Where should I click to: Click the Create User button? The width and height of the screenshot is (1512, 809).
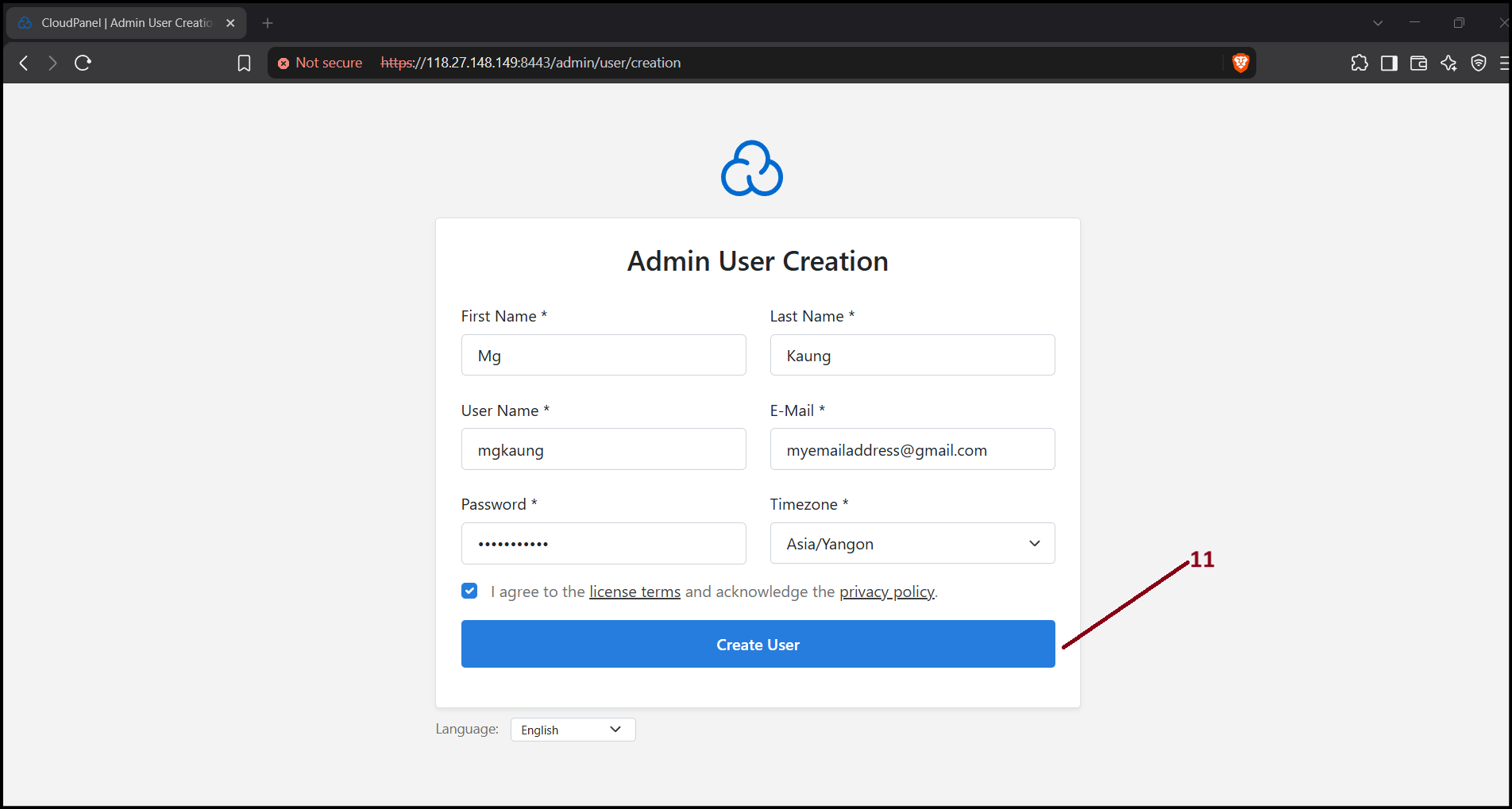758,644
